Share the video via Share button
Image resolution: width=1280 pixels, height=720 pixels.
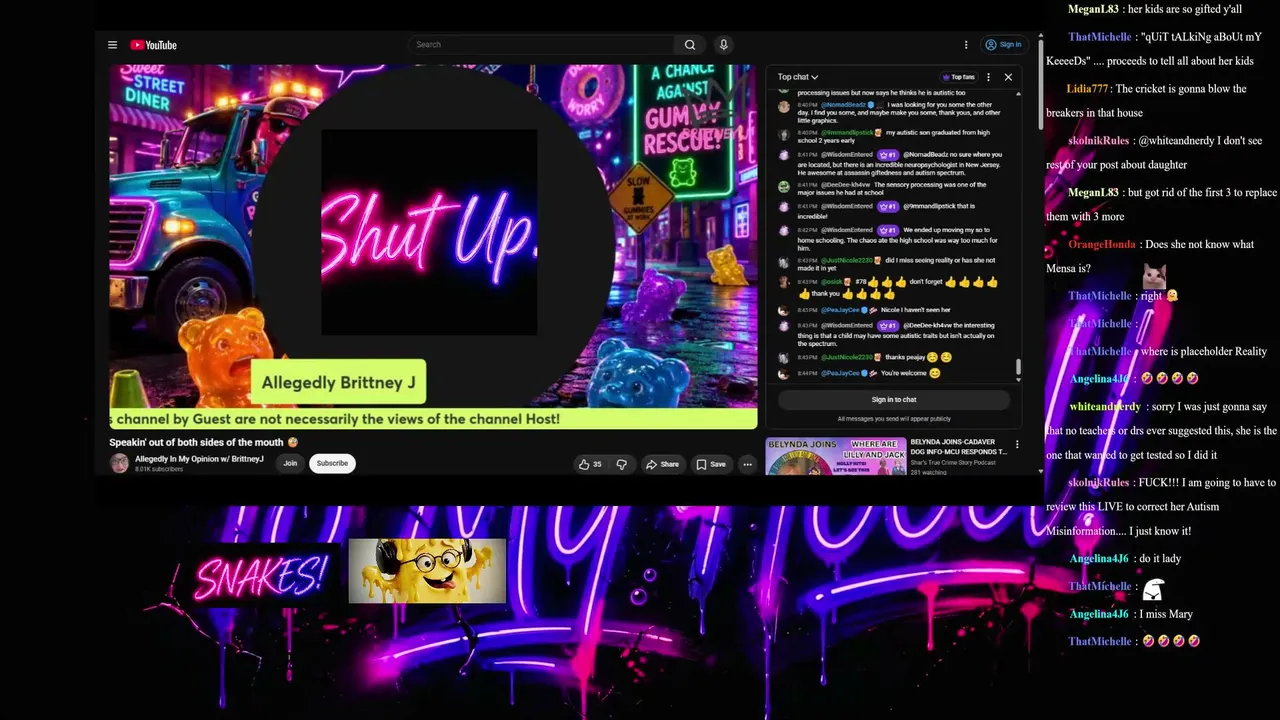tap(662, 464)
